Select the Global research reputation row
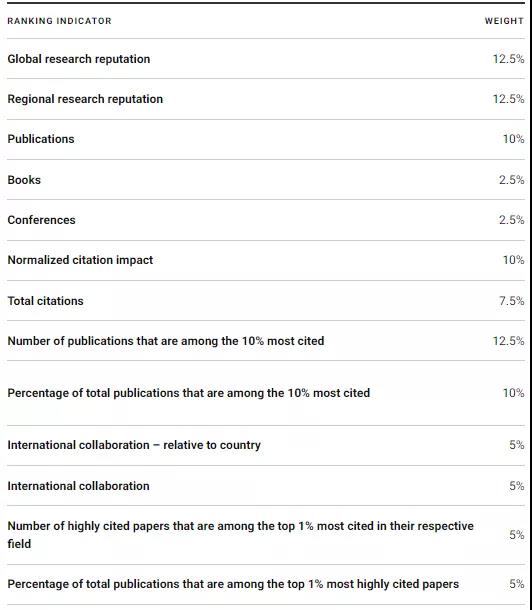Screen dimensions: 532x610 point(266,59)
